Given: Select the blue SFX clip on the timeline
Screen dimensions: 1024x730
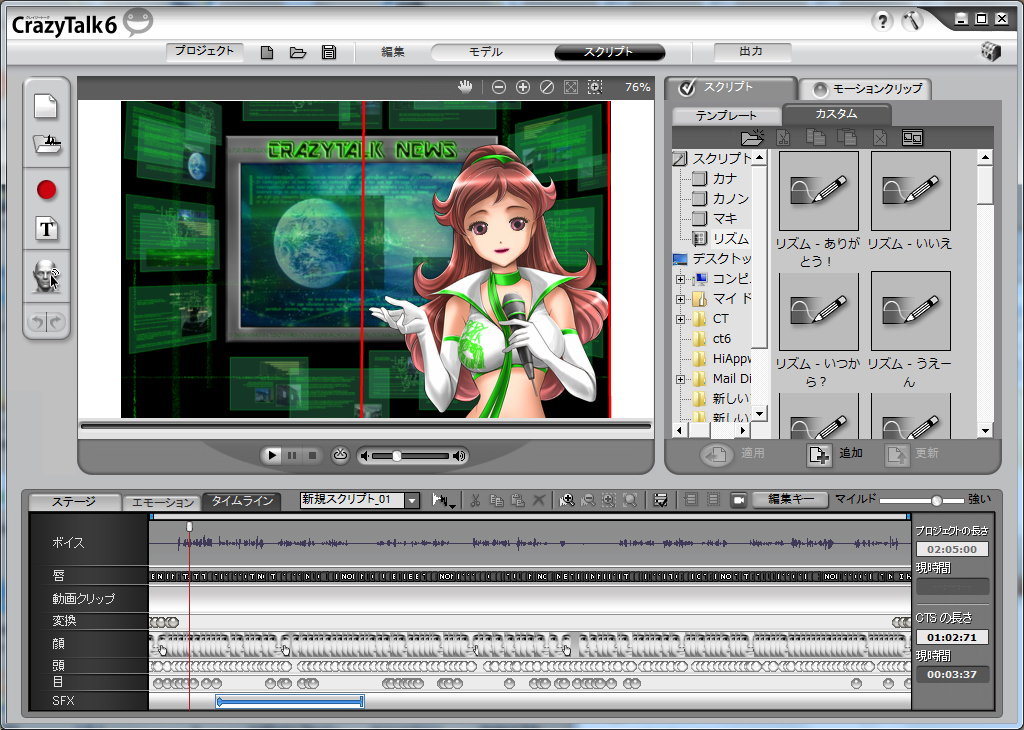Looking at the screenshot, I should coord(290,702).
